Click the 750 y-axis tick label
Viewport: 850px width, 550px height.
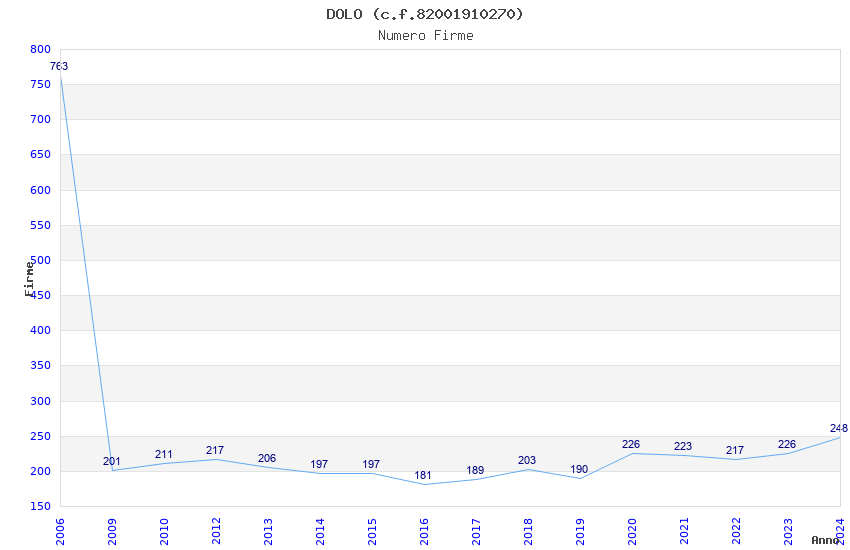point(41,84)
